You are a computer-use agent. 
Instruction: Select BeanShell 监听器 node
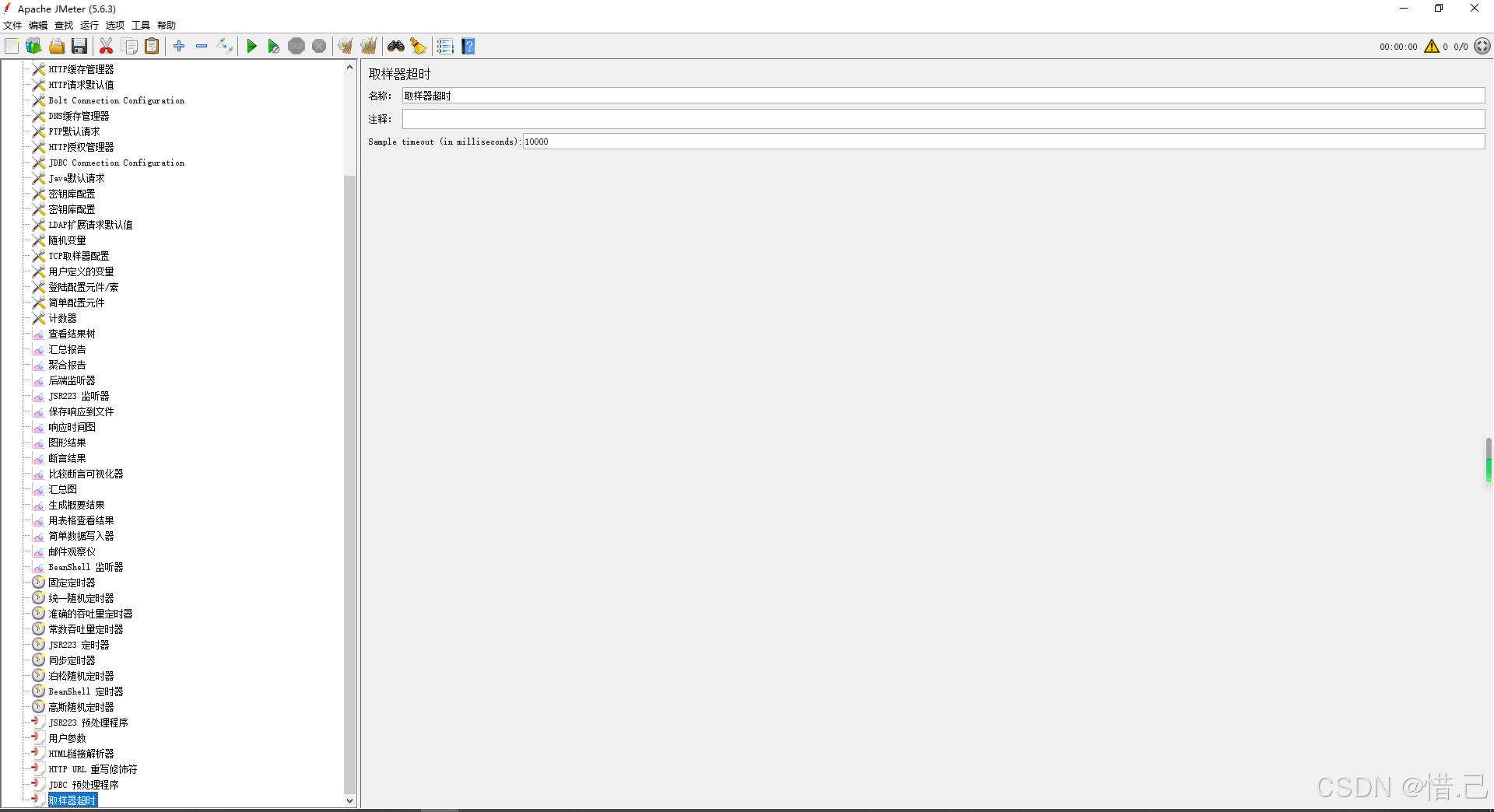point(86,567)
